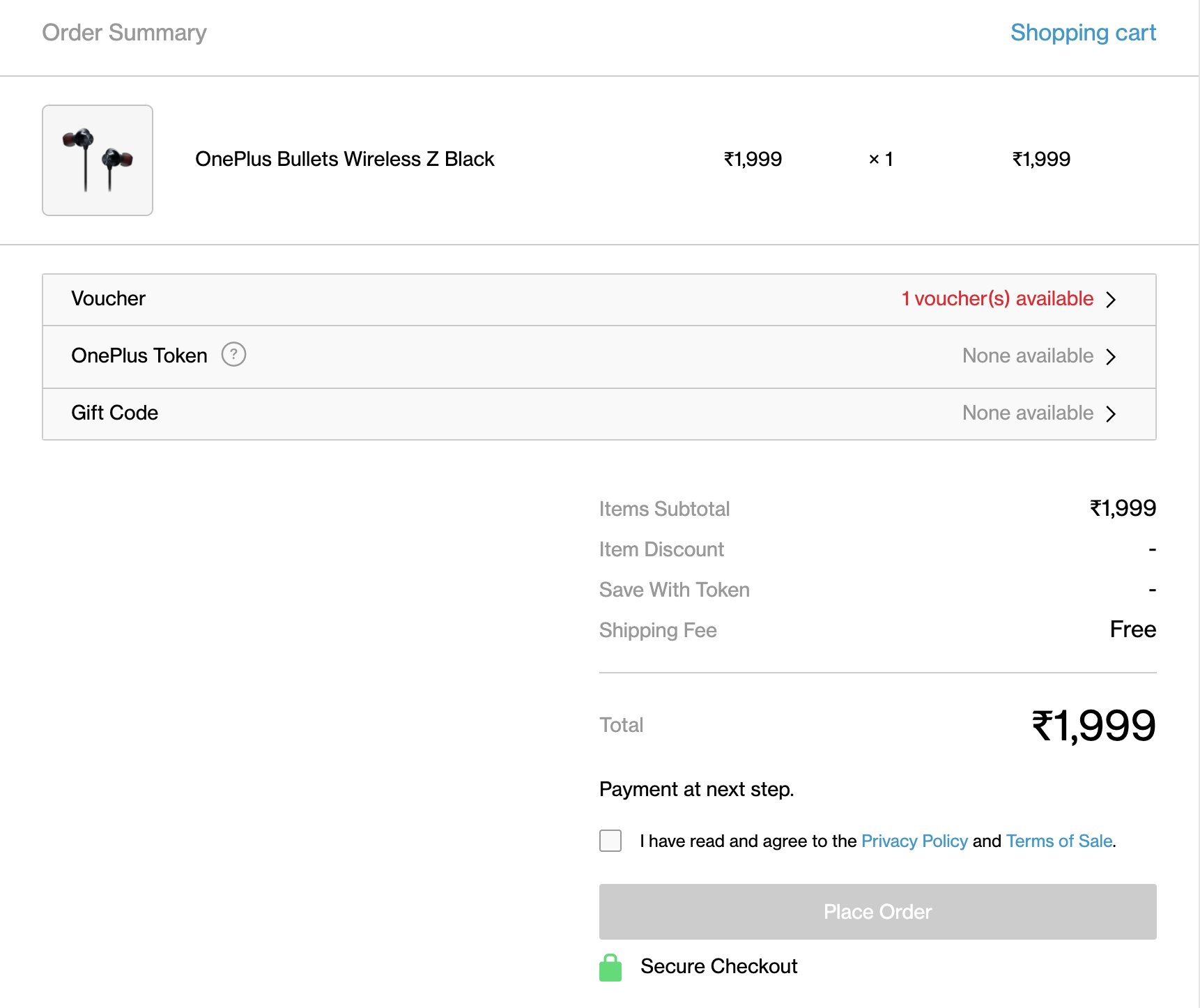Click the OnePlus Token None available text
The width and height of the screenshot is (1200, 1008).
pos(1027,356)
